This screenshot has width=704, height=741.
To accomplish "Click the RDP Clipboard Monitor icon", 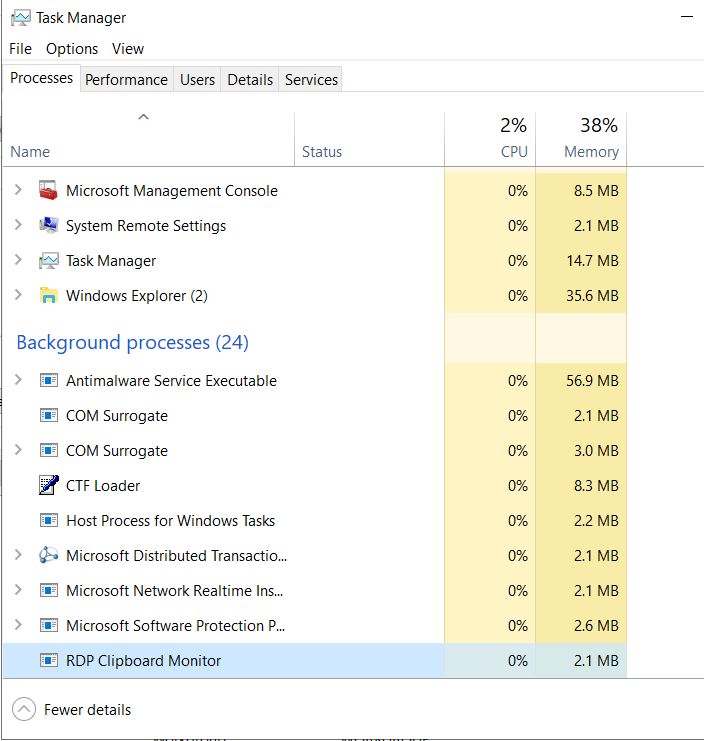I will point(48,660).
